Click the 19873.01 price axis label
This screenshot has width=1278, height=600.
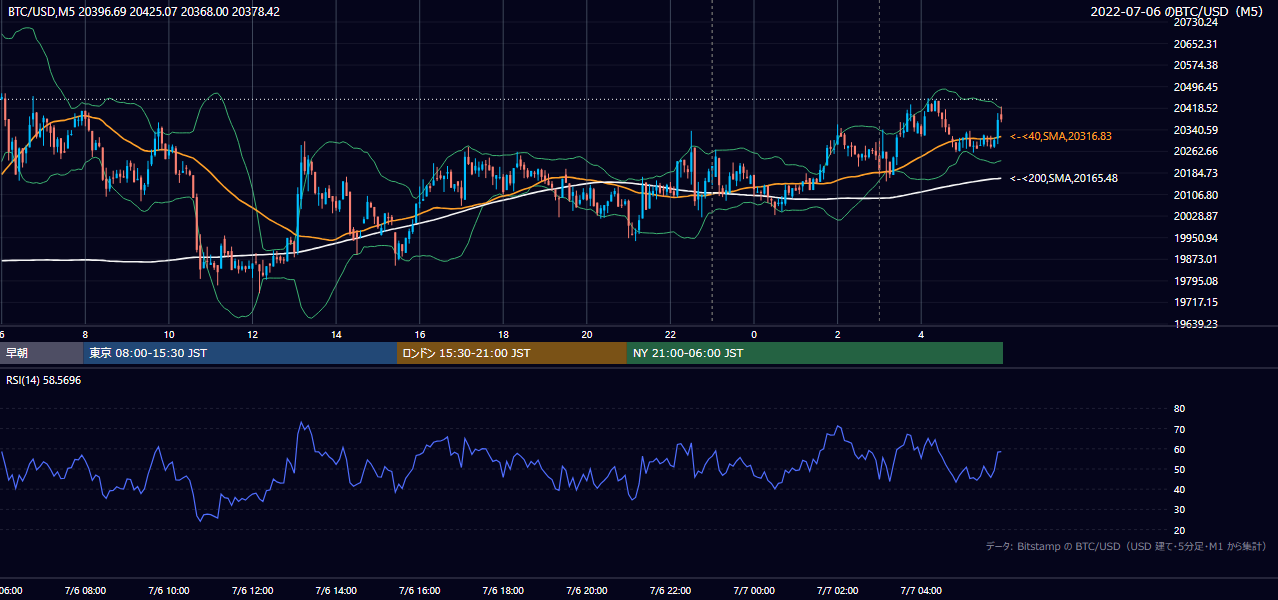(x=1195, y=259)
